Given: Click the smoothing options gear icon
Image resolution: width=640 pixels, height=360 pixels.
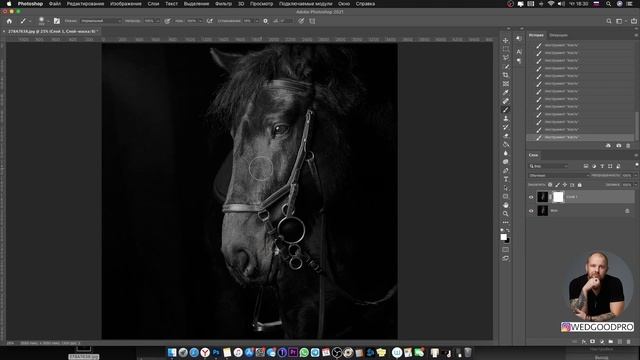Looking at the screenshot, I should pos(266,21).
